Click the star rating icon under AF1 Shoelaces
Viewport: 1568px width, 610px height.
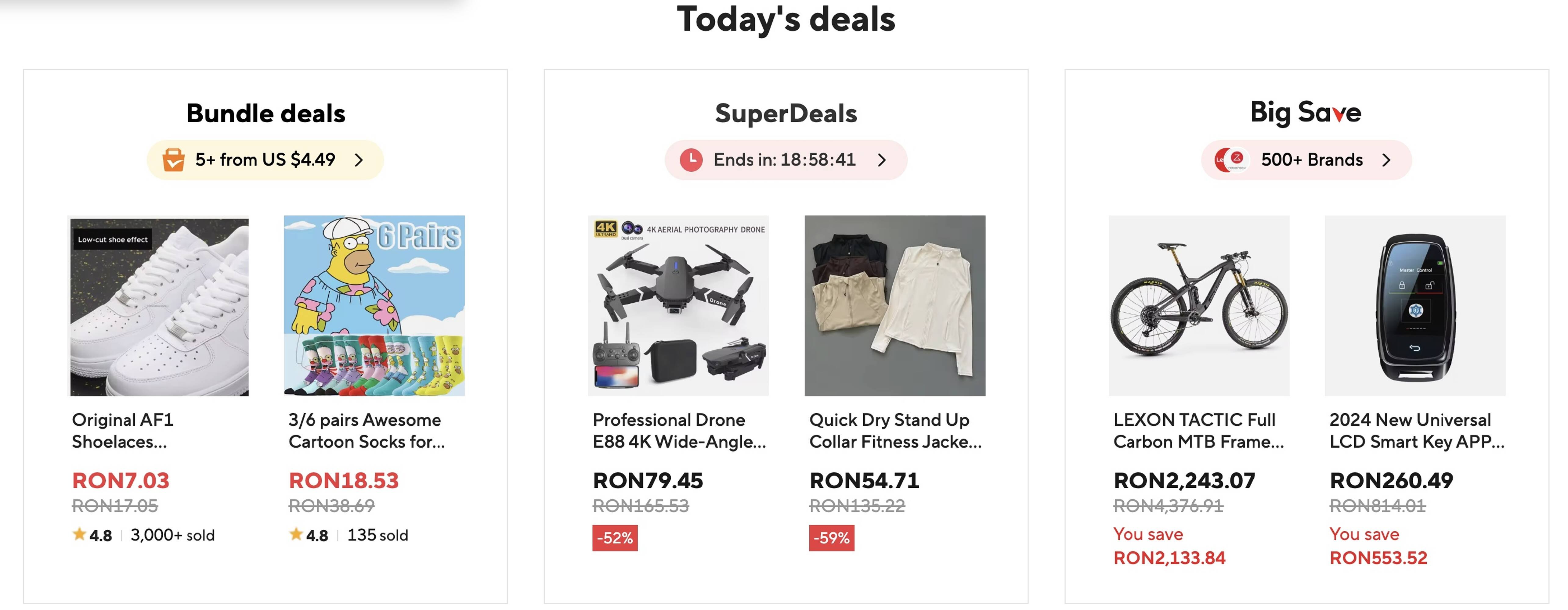coord(79,534)
